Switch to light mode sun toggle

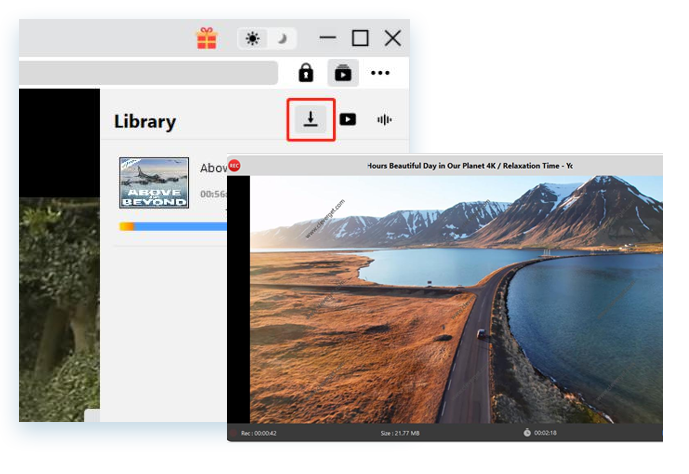252,39
